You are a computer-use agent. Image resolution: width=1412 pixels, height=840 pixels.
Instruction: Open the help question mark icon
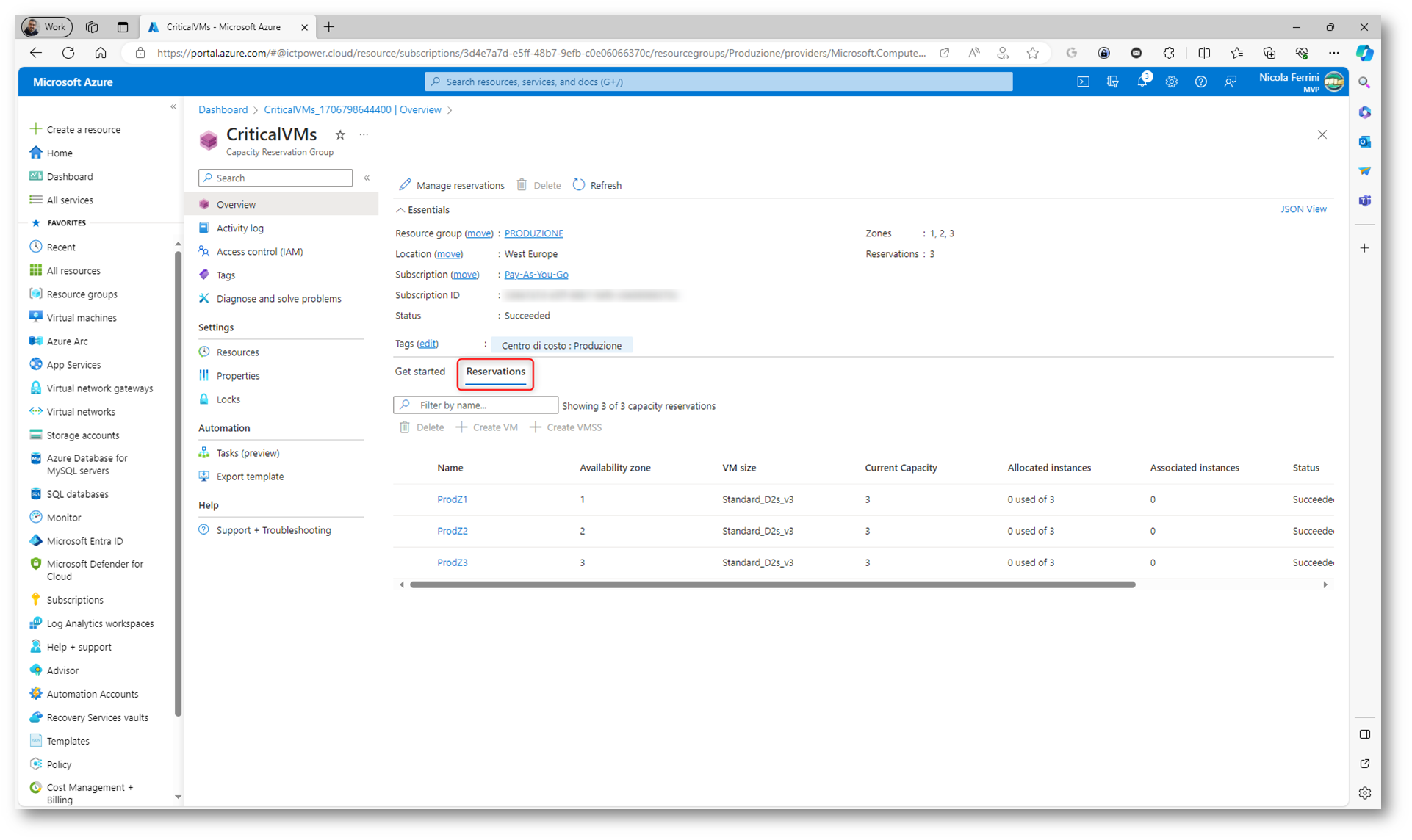pos(1200,82)
